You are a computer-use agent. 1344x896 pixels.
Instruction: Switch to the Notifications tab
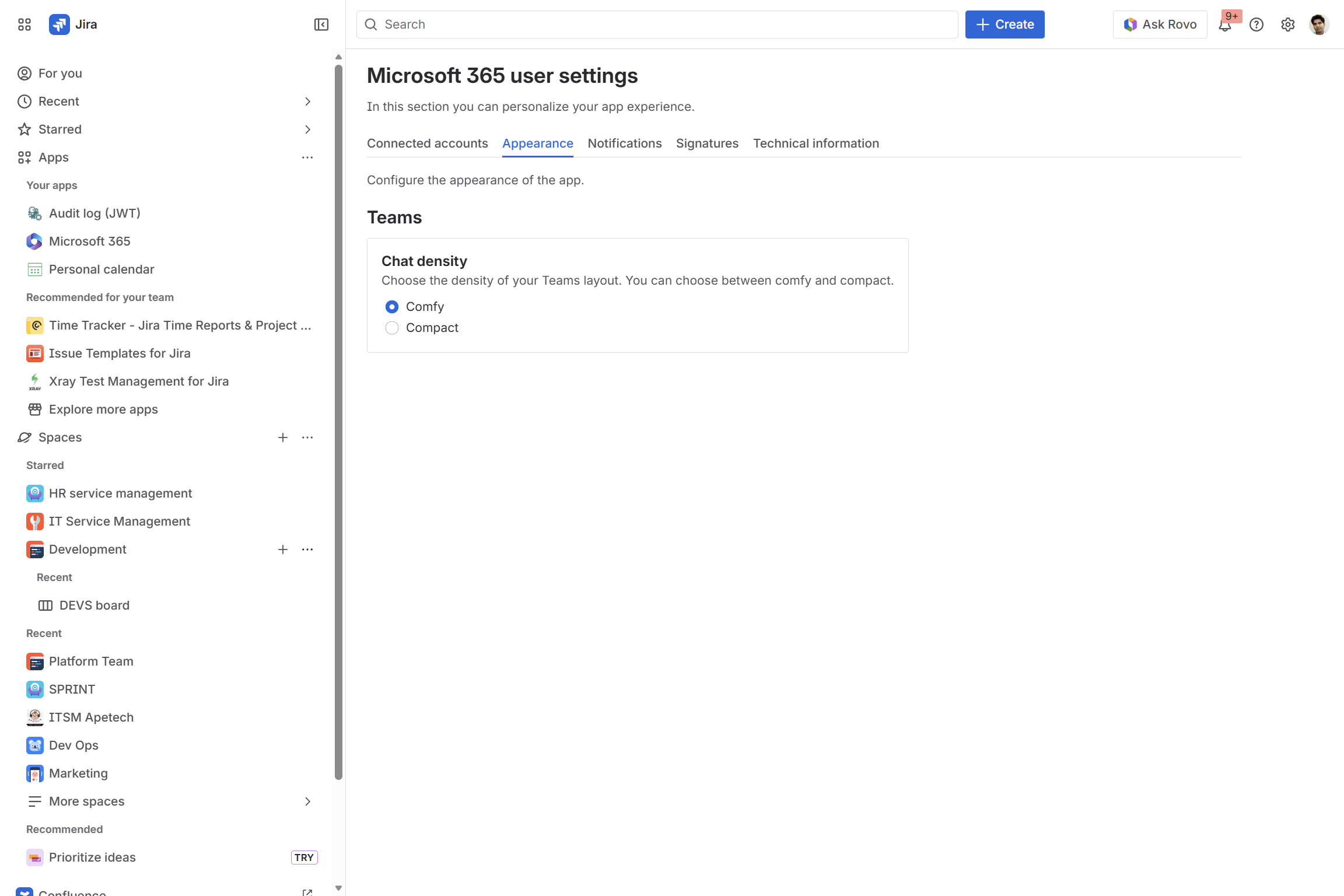625,143
